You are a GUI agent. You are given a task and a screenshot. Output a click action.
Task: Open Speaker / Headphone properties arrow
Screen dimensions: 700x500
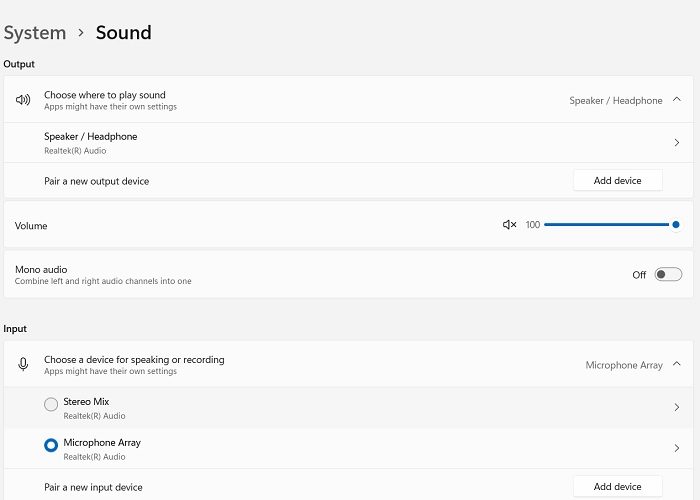click(x=676, y=143)
